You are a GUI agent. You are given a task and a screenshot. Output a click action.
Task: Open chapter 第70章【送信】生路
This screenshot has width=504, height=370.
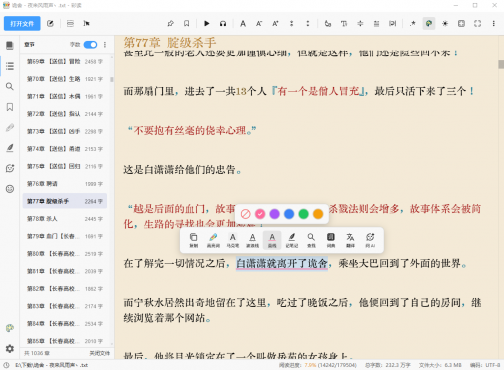65,79
